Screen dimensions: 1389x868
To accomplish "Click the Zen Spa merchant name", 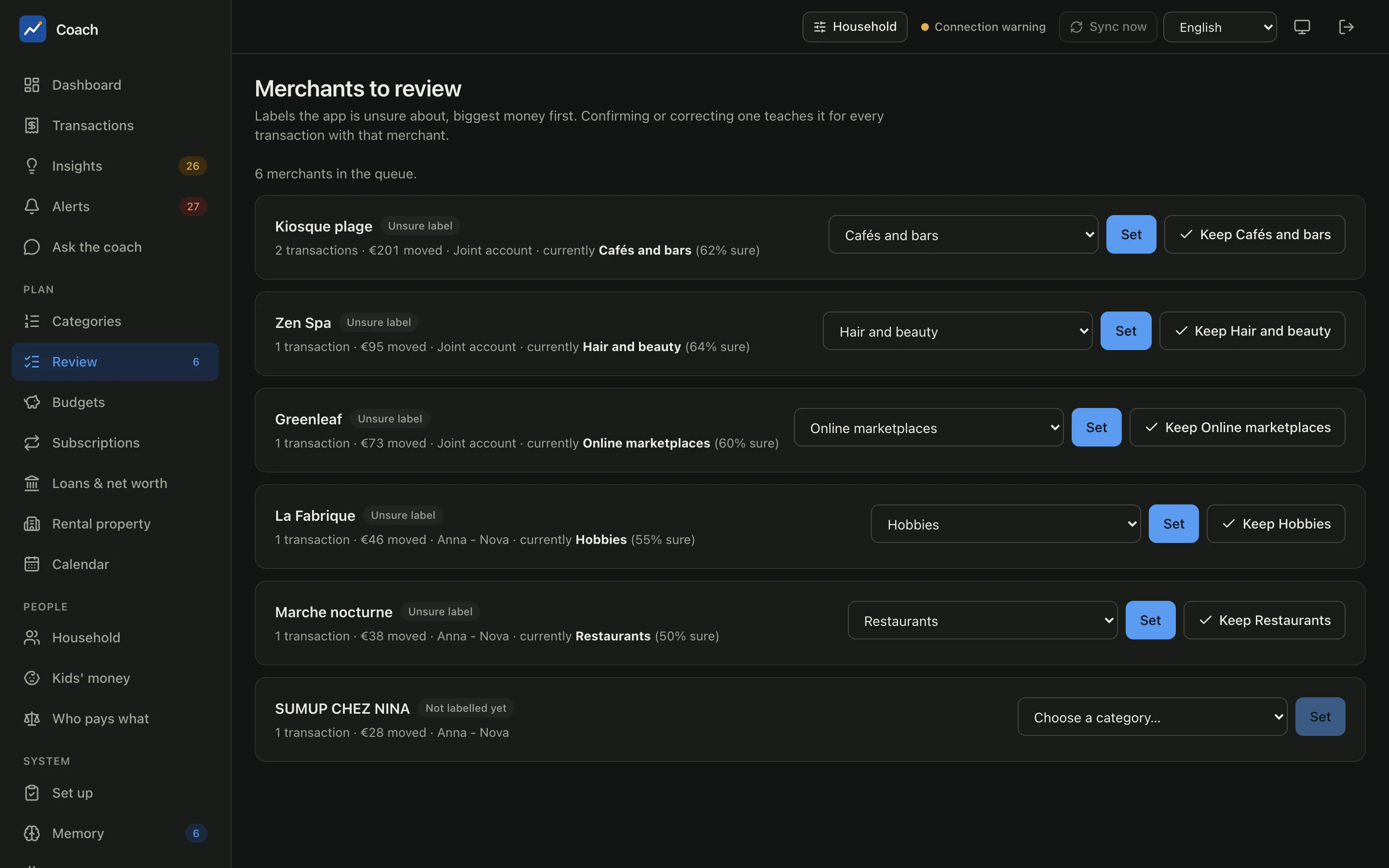I will [x=302, y=323].
